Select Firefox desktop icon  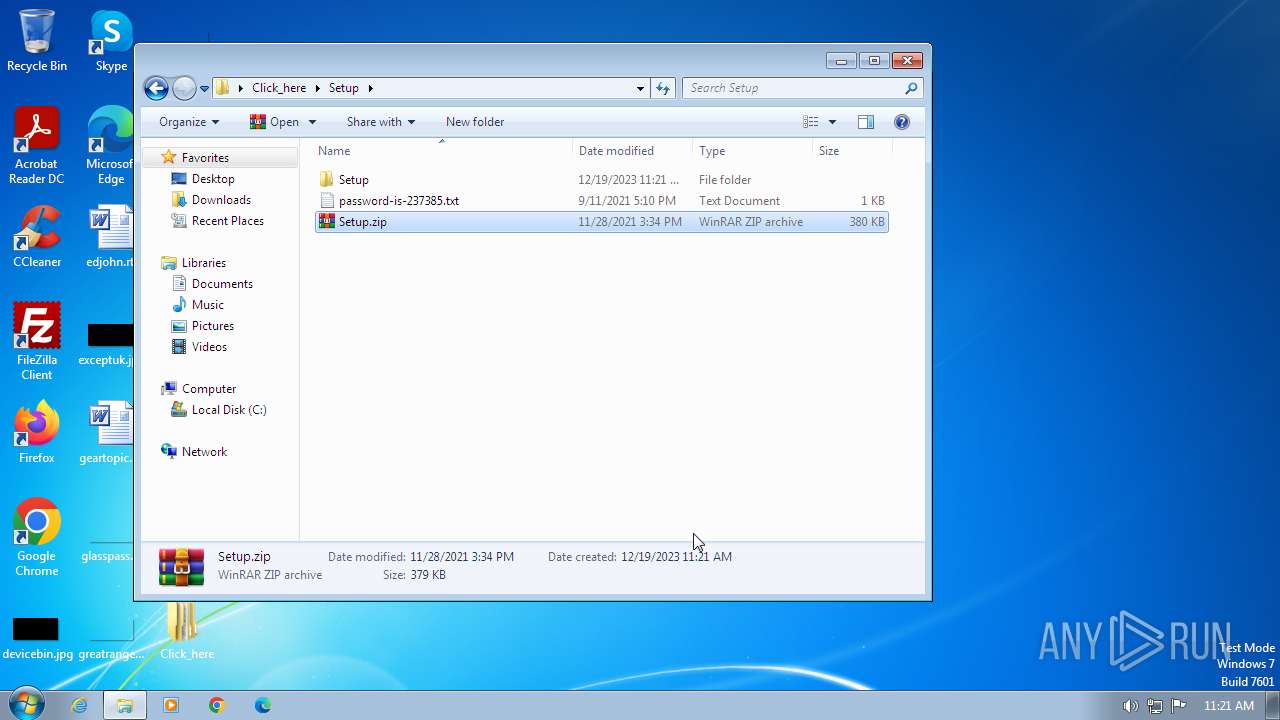coord(37,433)
